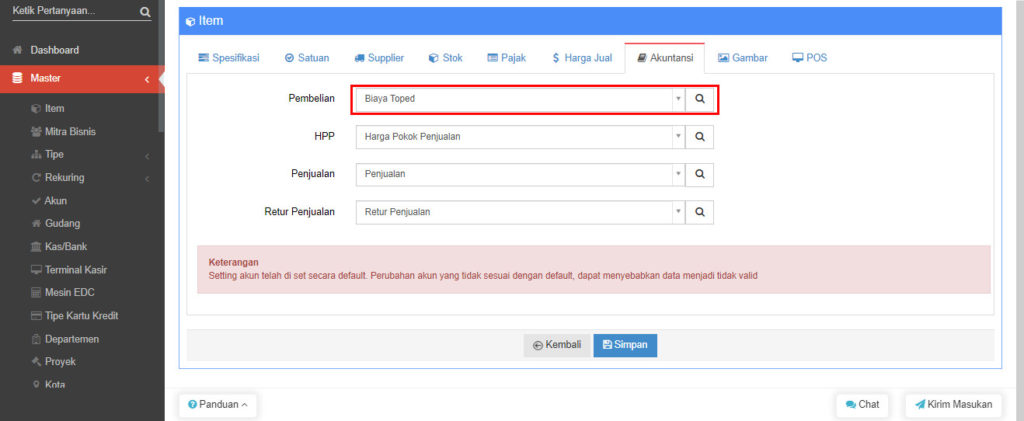Image resolution: width=1024 pixels, height=421 pixels.
Task: Open Kas/Bank in the sidebar
Action: point(67,247)
